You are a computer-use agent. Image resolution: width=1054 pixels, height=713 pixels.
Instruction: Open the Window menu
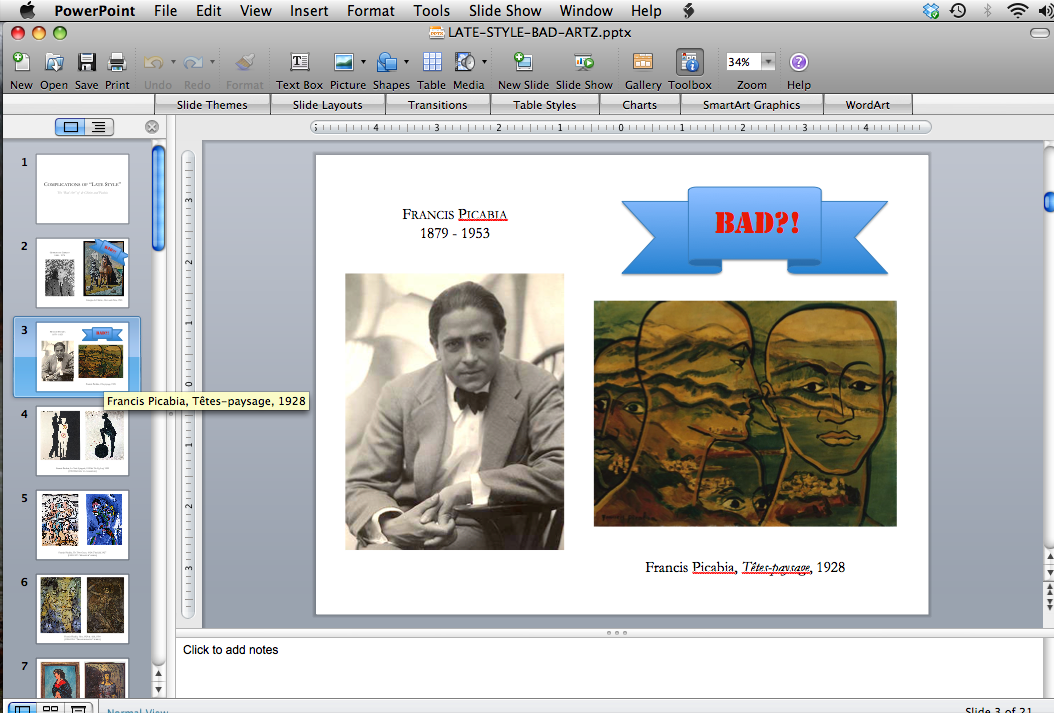click(586, 11)
